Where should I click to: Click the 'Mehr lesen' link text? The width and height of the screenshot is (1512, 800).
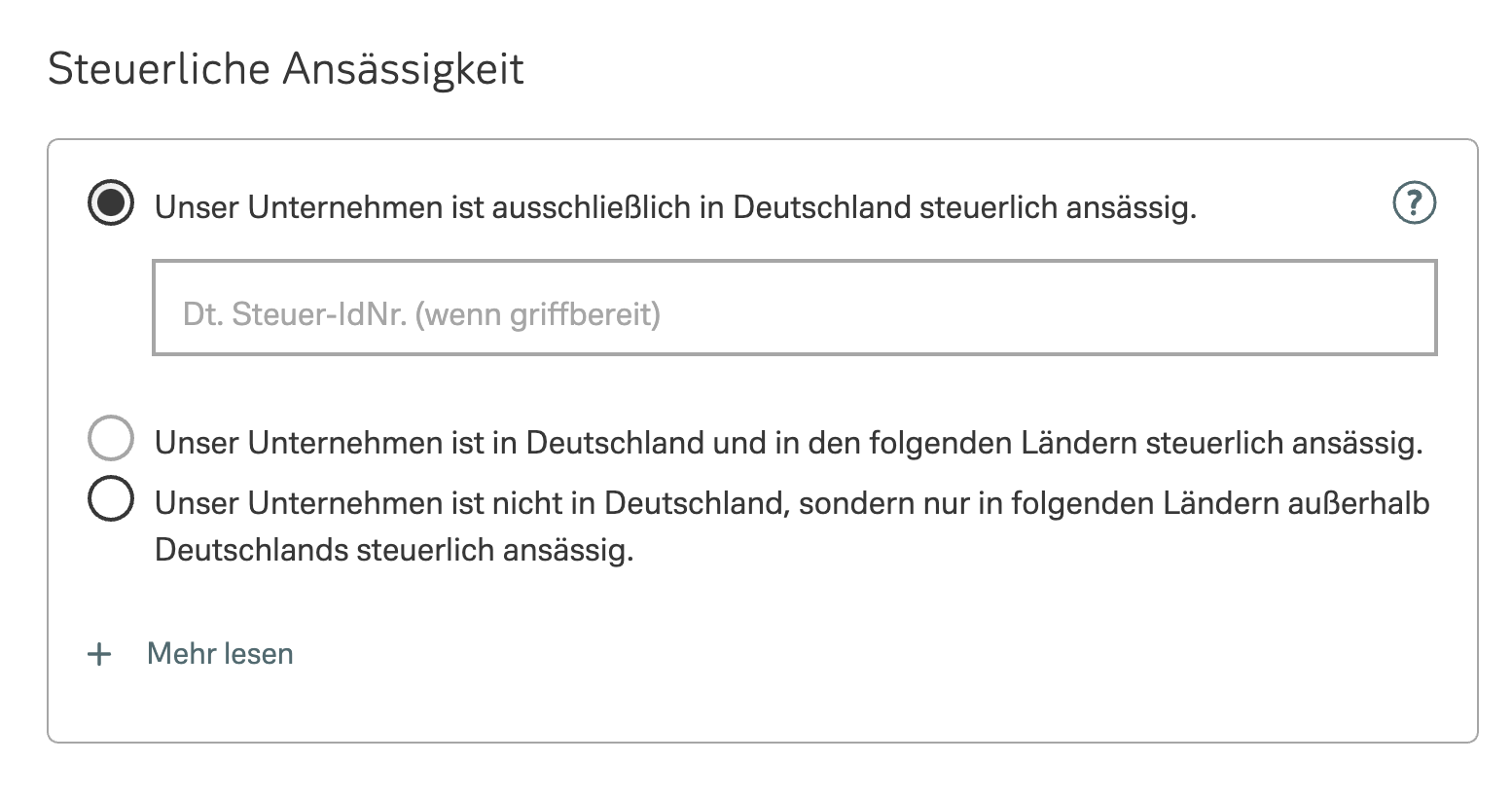tap(220, 654)
